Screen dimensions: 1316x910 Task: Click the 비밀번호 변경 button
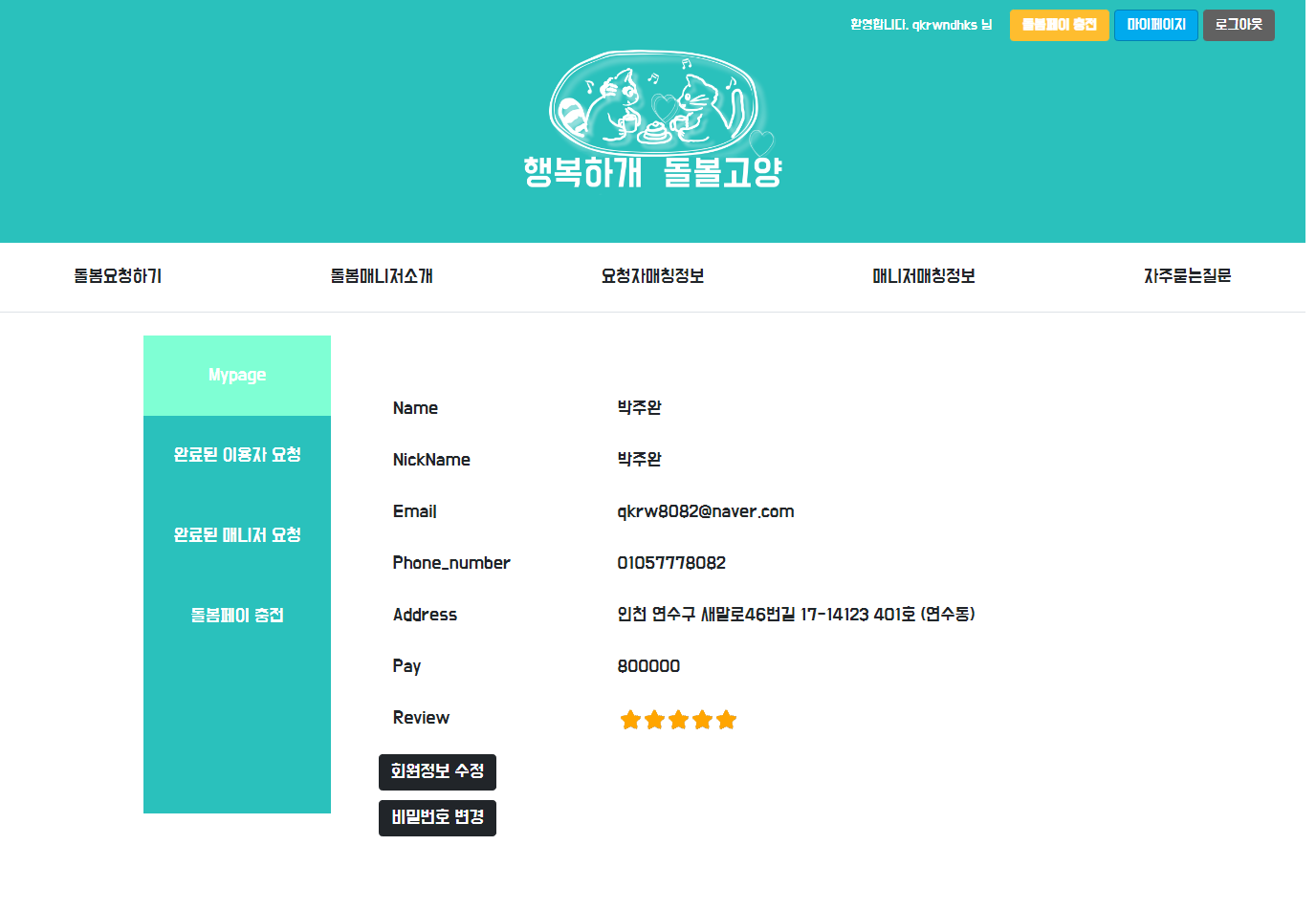(437, 817)
